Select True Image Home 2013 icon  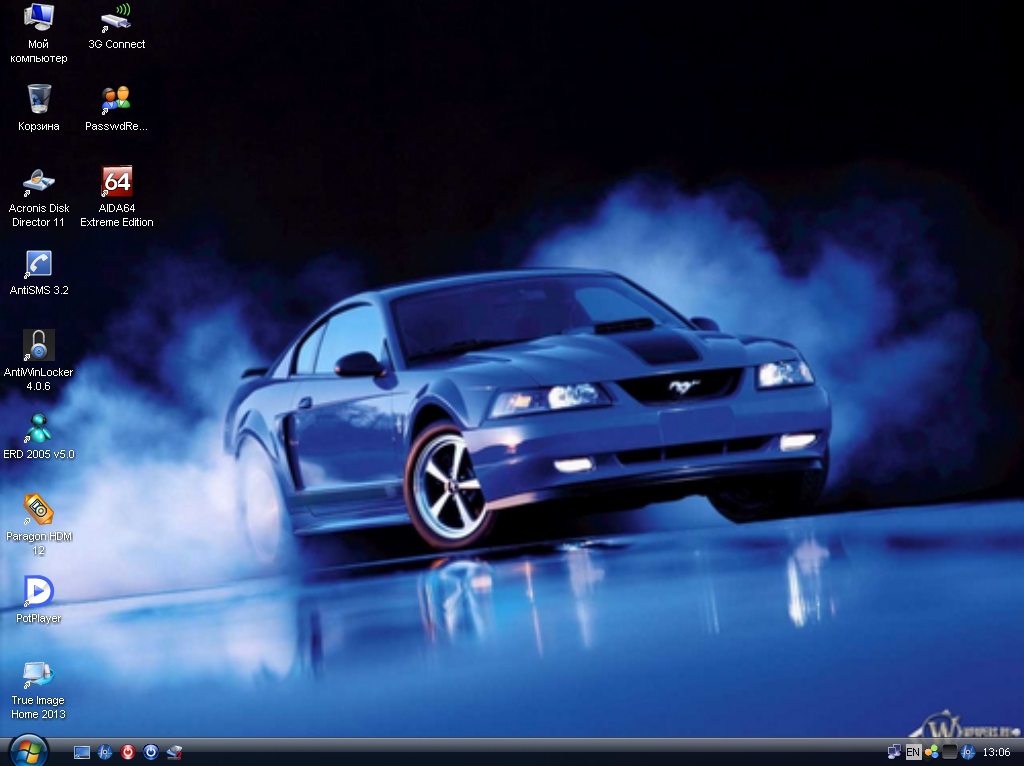tap(39, 674)
